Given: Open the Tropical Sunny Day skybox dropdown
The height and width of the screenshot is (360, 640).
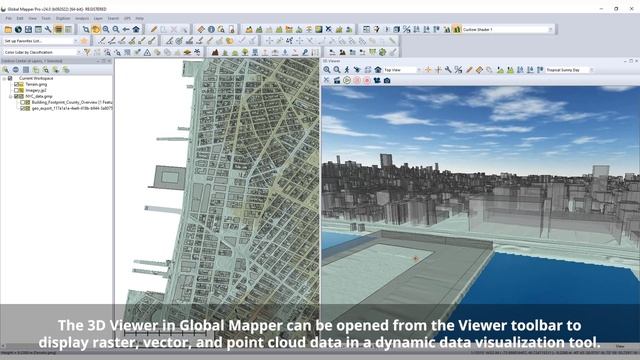Looking at the screenshot, I should point(591,70).
